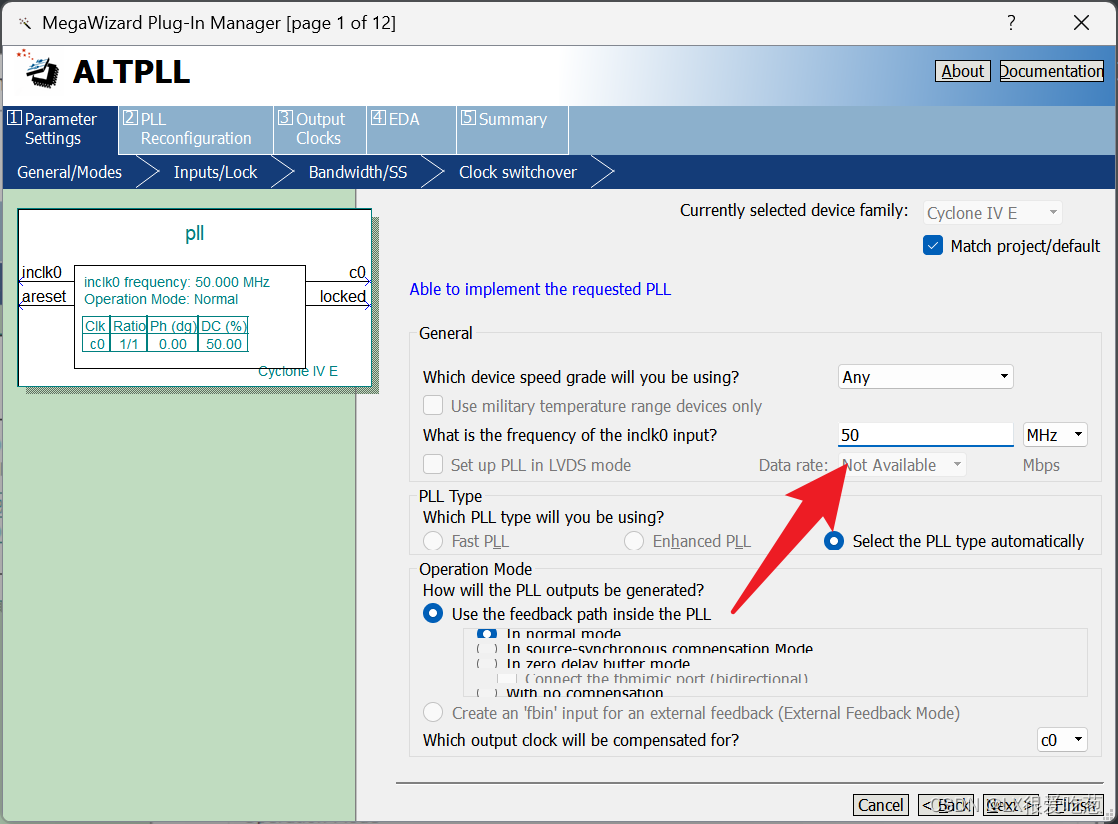This screenshot has width=1118, height=824.
Task: Click the wizard wand title bar icon
Action: 25,24
